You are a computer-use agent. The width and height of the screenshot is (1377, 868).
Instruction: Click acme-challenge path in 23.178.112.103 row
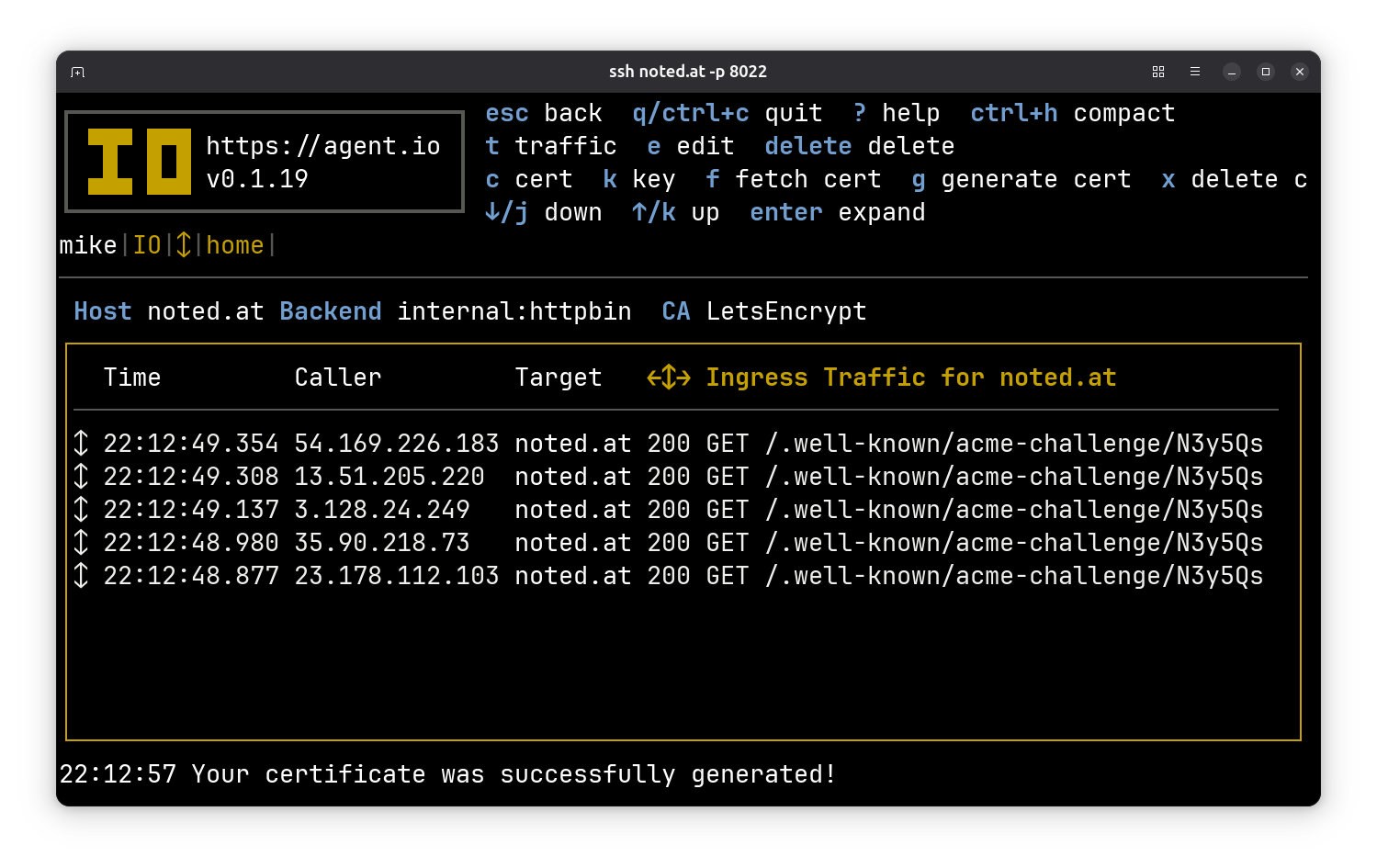click(1014, 576)
